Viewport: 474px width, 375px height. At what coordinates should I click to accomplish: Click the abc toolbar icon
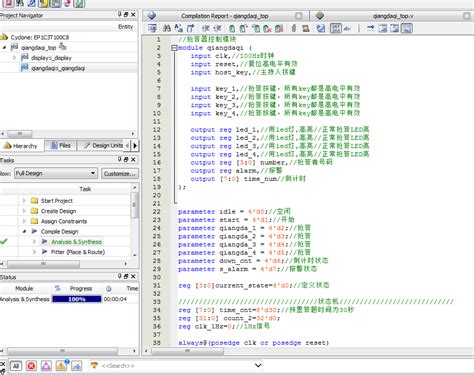coord(347,28)
